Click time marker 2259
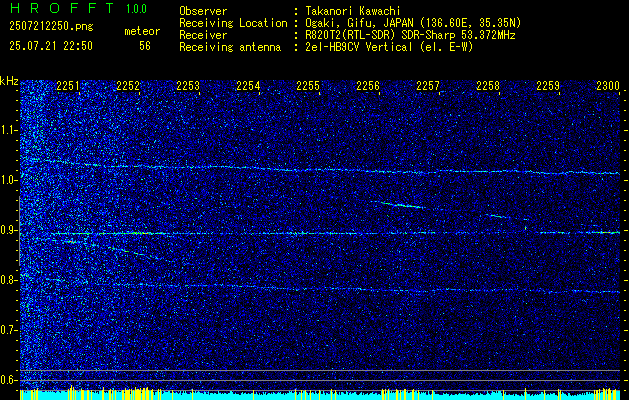Viewport: 629px width, 400px height. coord(548,86)
